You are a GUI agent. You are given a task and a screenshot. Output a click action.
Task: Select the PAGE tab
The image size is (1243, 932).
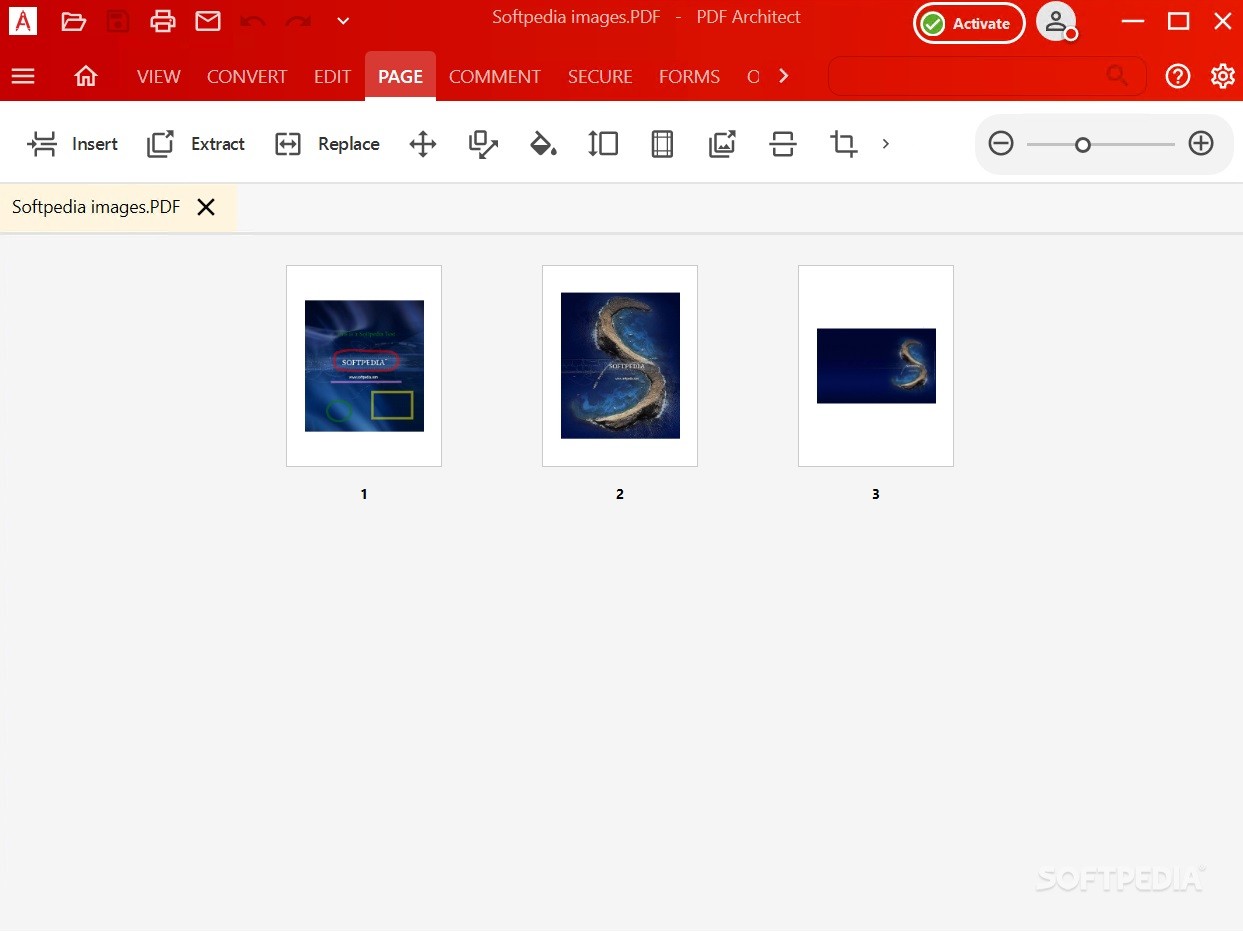click(400, 76)
